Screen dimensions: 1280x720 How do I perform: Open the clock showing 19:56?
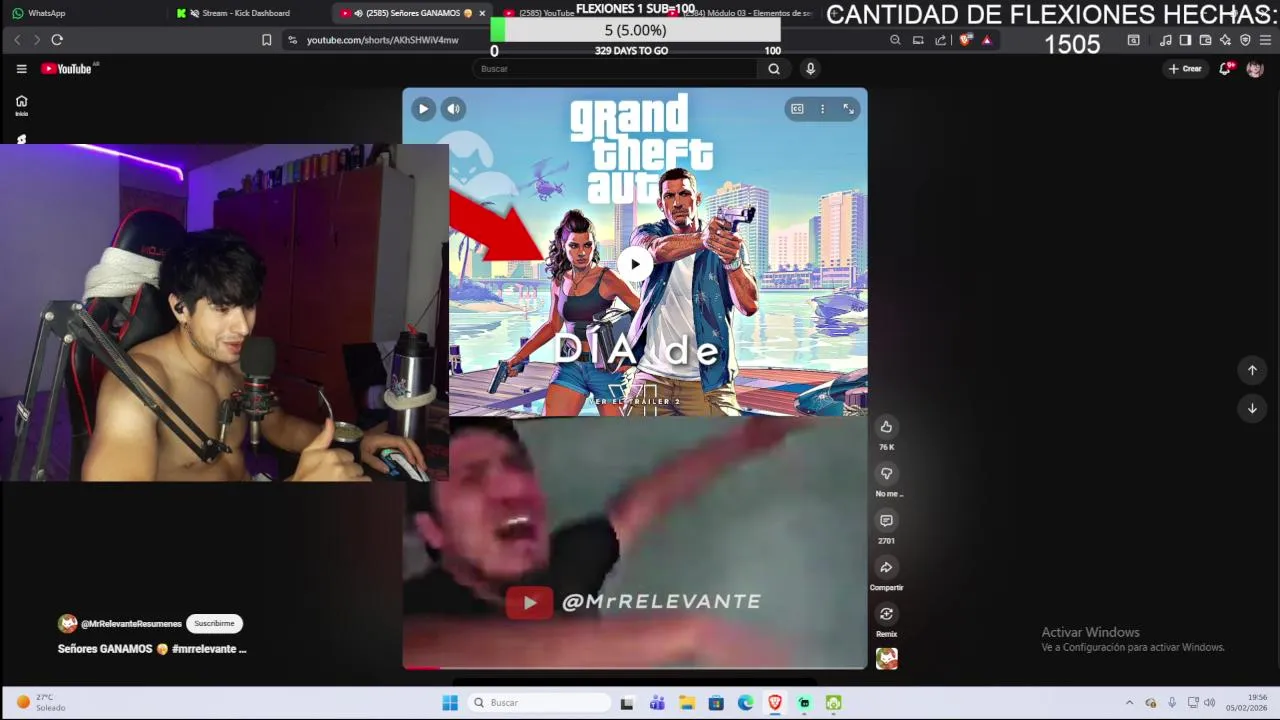click(1247, 702)
